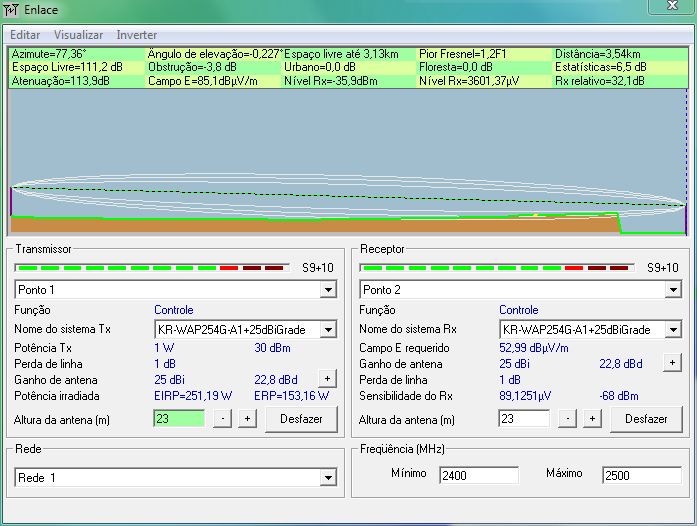Click the transmitter antenna gain plus button
The height and width of the screenshot is (526, 697).
(x=327, y=378)
